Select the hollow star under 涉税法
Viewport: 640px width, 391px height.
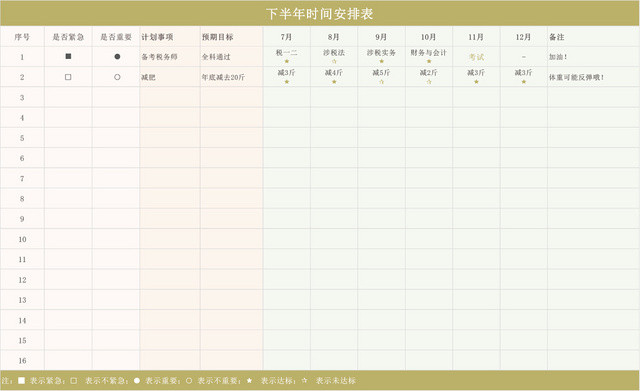tap(334, 61)
